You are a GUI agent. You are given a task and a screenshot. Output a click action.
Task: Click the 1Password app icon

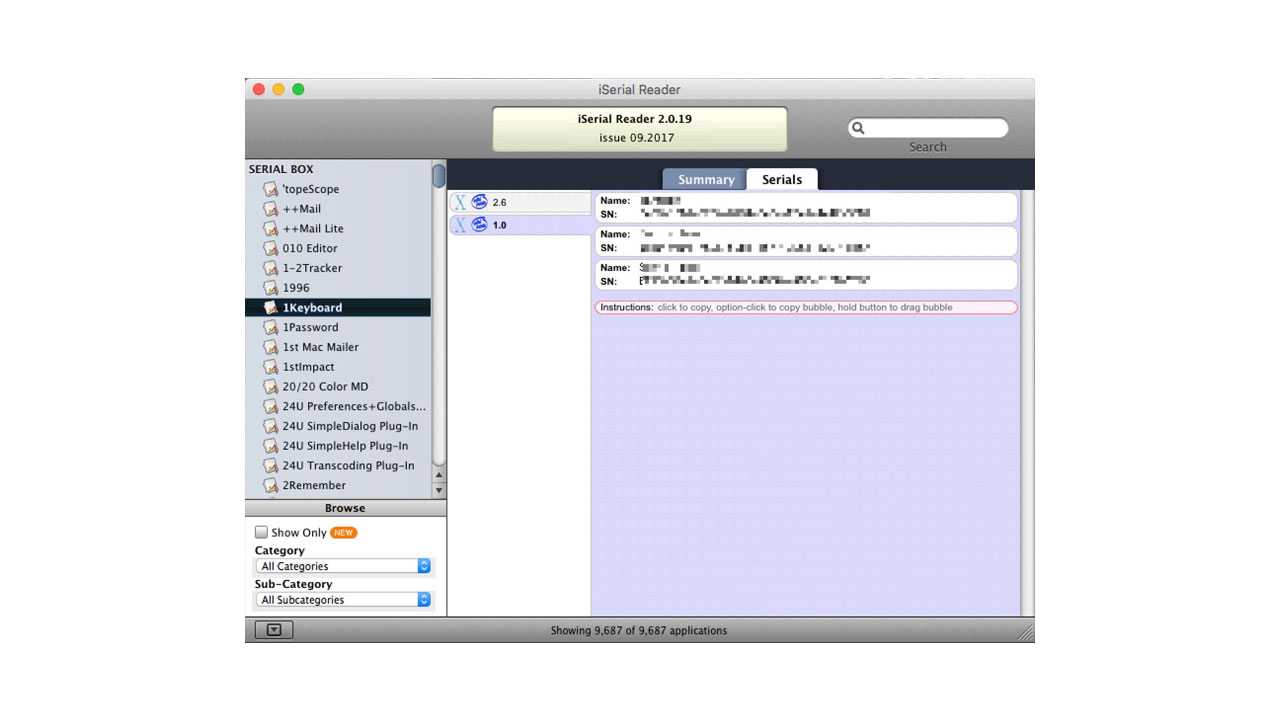[x=270, y=327]
